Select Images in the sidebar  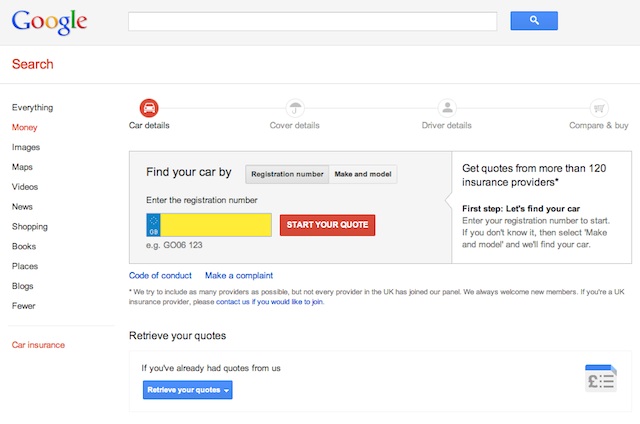(x=26, y=147)
